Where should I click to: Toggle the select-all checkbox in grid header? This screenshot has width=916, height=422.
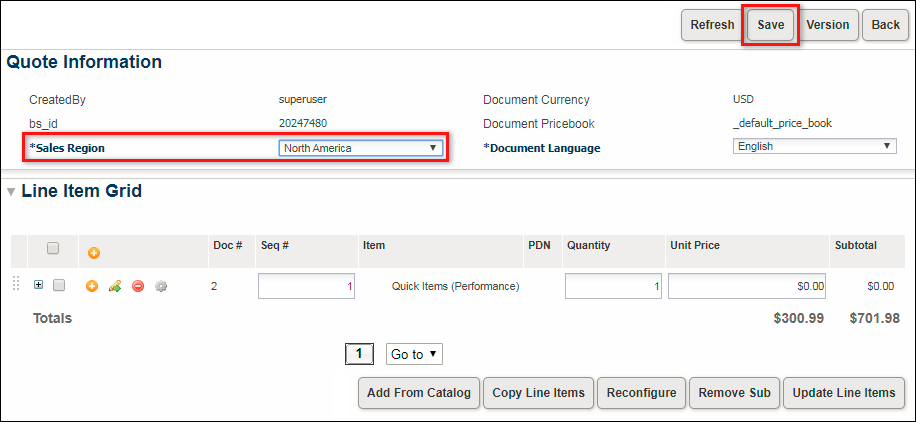point(54,248)
